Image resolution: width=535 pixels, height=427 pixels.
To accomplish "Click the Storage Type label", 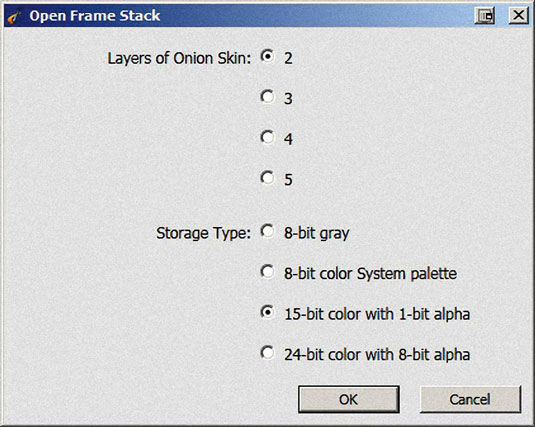I will 203,233.
